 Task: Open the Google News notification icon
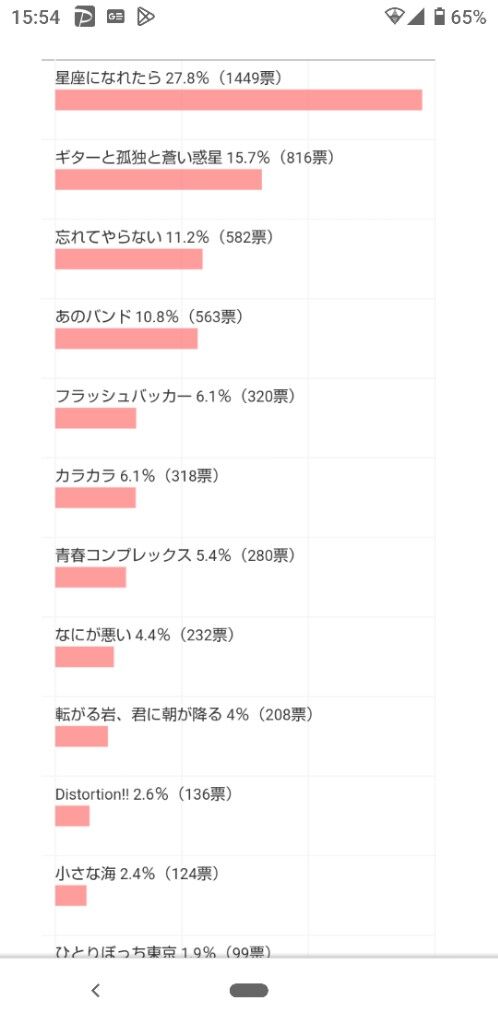tap(117, 17)
